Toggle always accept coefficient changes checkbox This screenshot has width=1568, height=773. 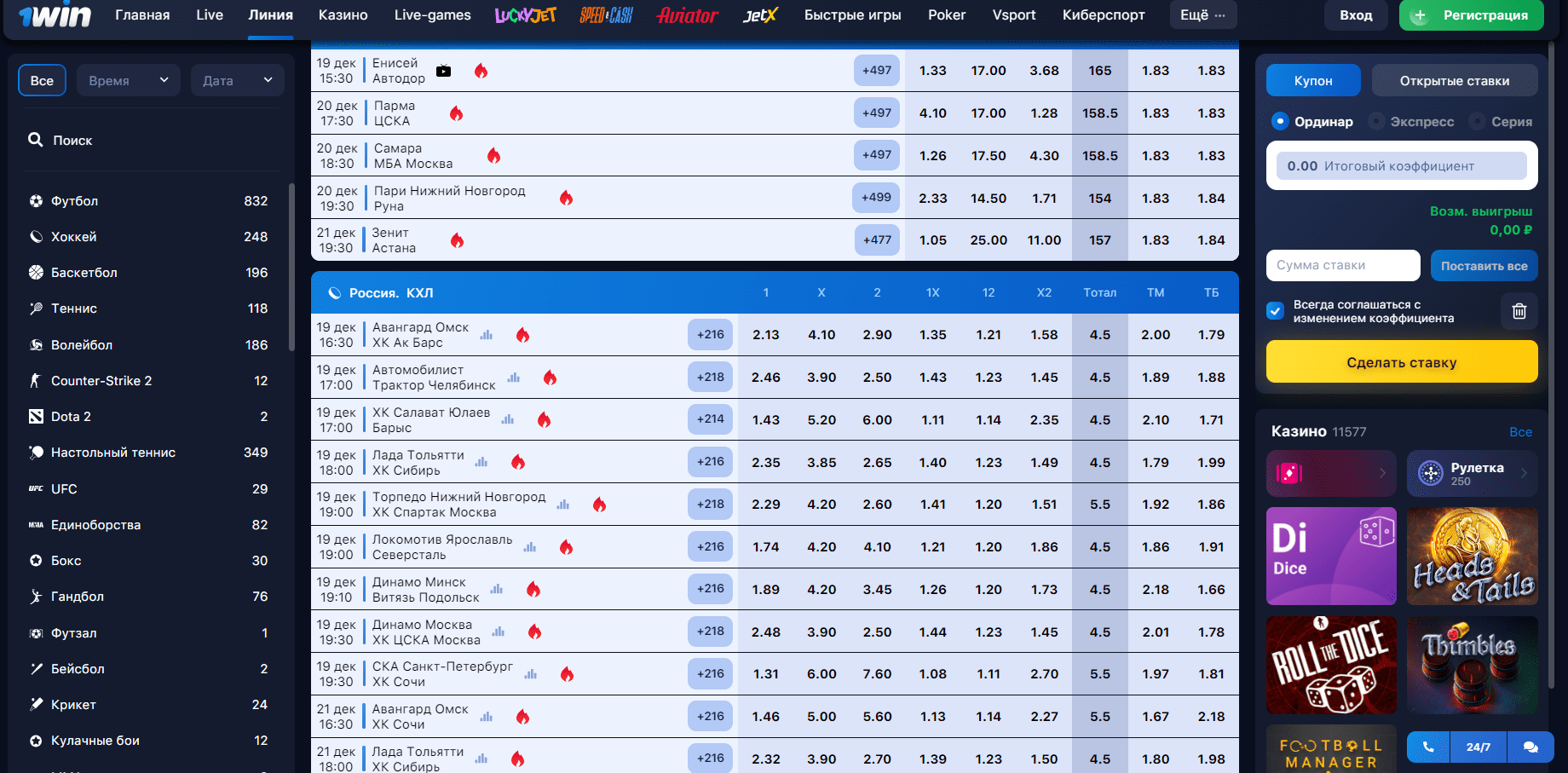tap(1275, 311)
